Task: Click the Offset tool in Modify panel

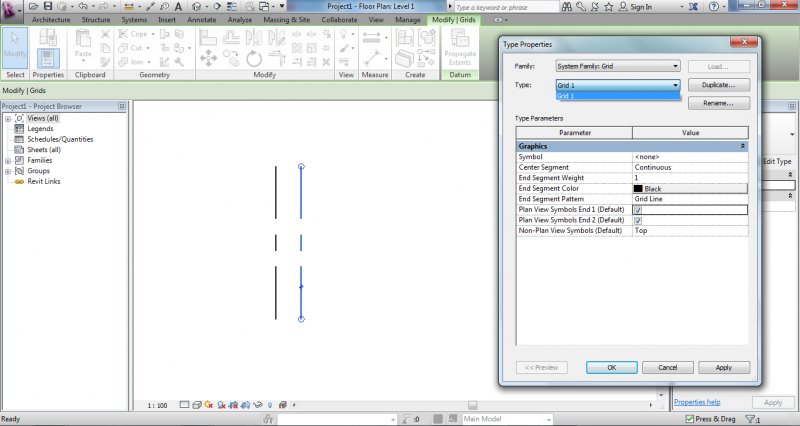Action: click(x=231, y=37)
